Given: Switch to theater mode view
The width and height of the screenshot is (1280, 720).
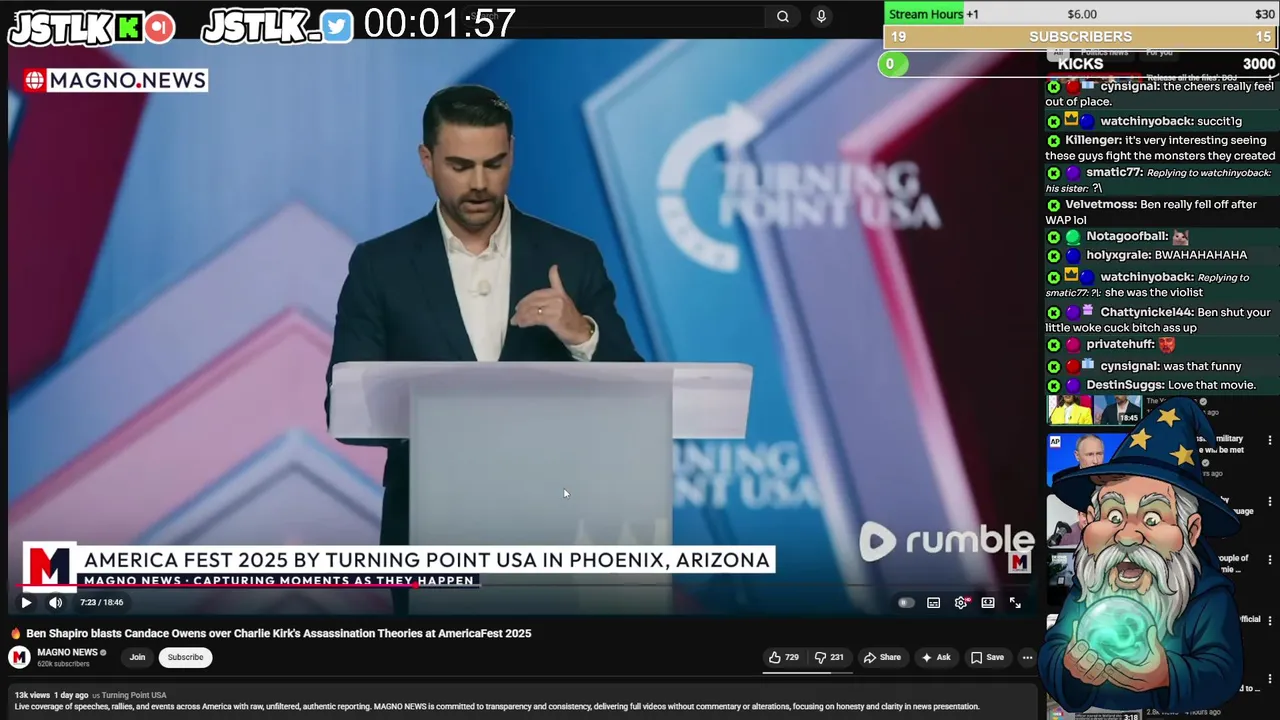Looking at the screenshot, I should (x=988, y=602).
